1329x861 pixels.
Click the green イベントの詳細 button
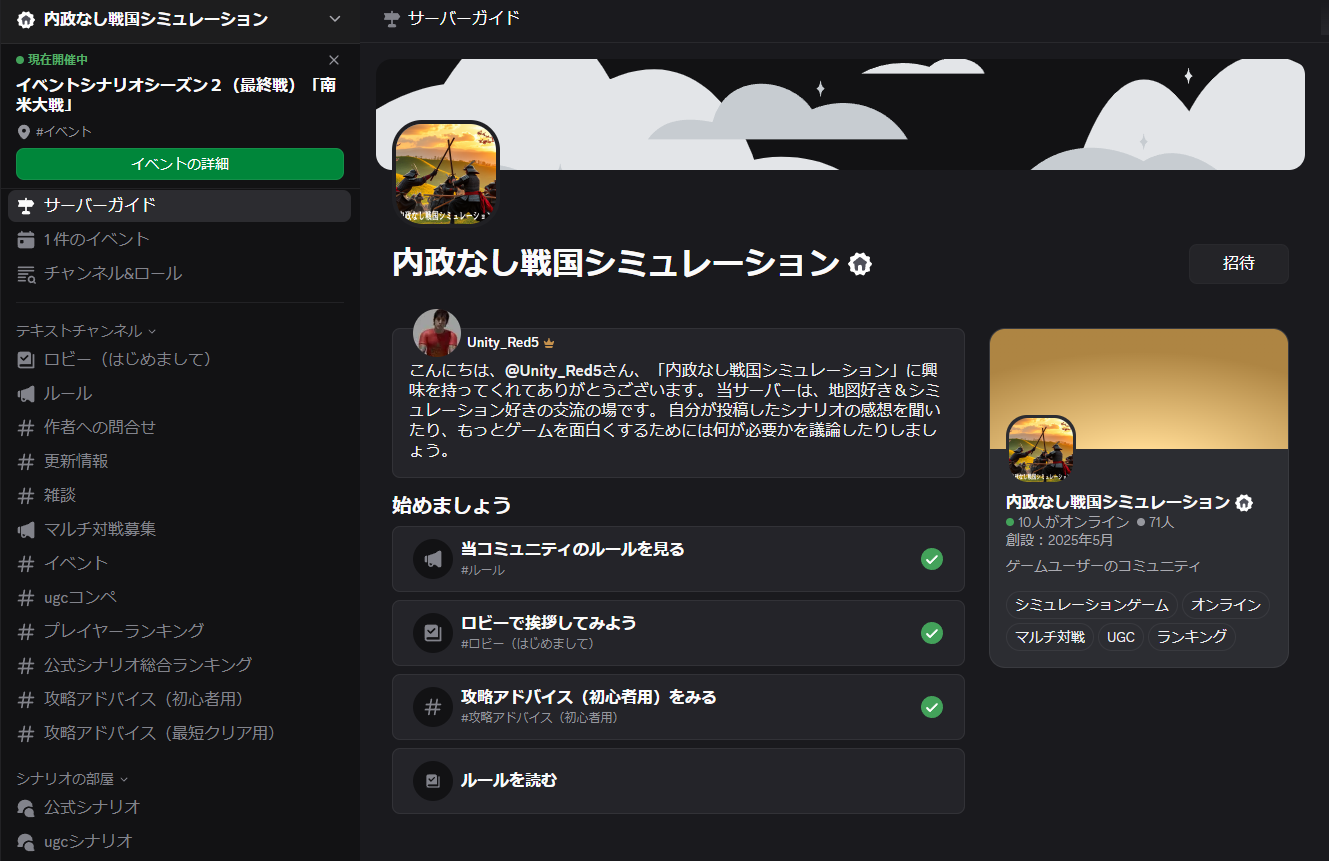click(x=179, y=164)
